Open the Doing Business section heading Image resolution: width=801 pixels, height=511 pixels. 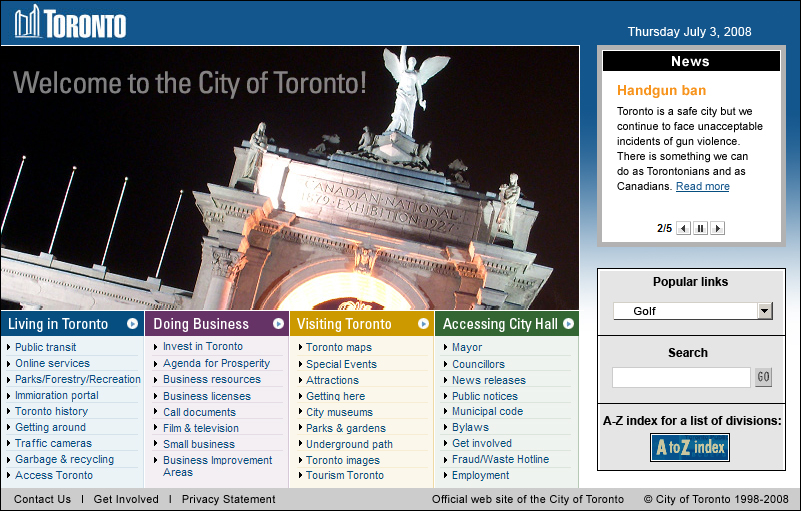(x=201, y=324)
